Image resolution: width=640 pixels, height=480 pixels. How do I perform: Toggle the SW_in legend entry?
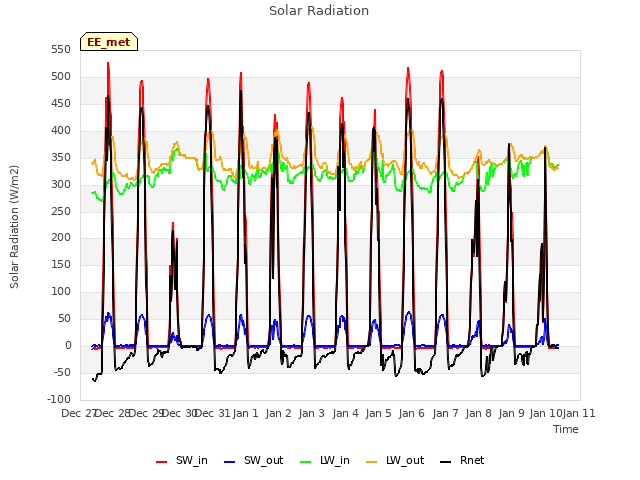[x=182, y=460]
